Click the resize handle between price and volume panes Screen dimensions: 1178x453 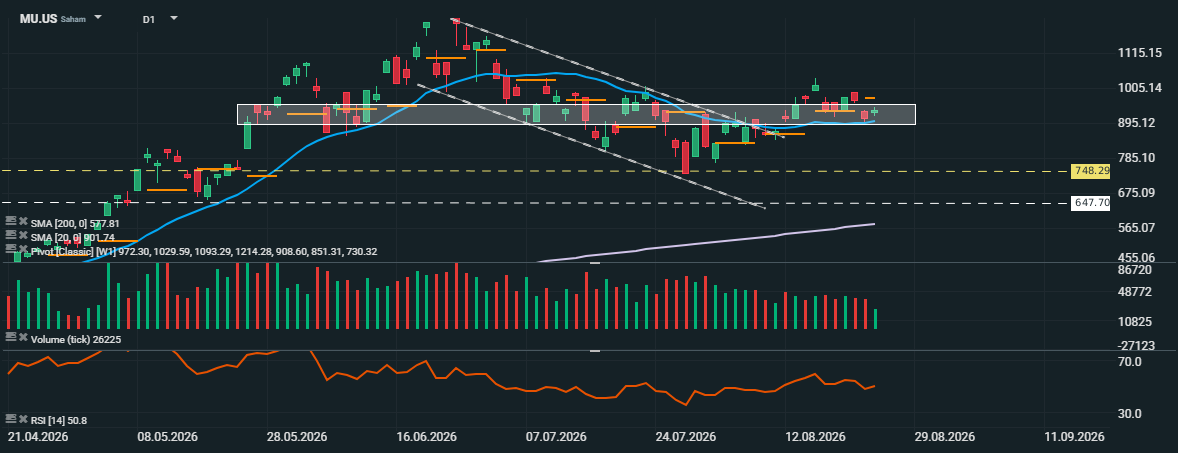tap(595, 263)
